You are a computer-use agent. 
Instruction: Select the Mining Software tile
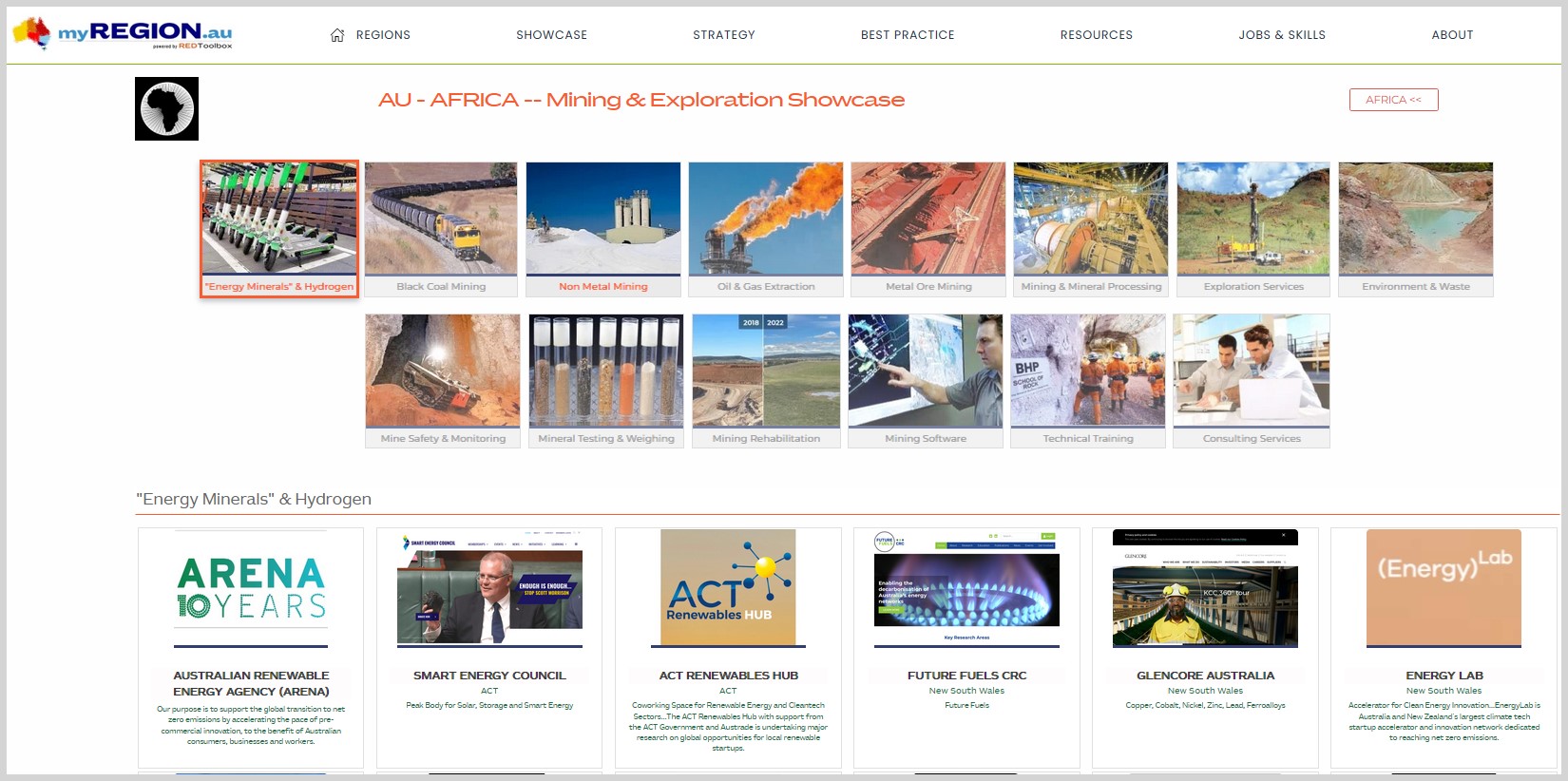click(926, 381)
